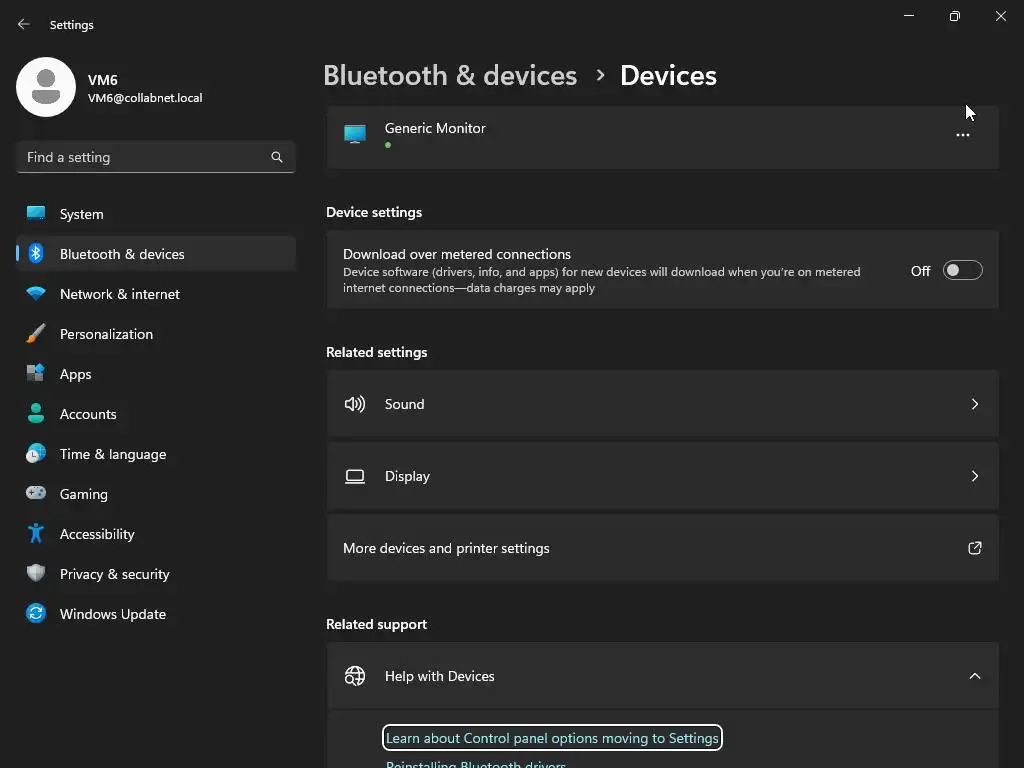Click the back arrow in Settings
This screenshot has width=1024, height=768.
tap(24, 24)
